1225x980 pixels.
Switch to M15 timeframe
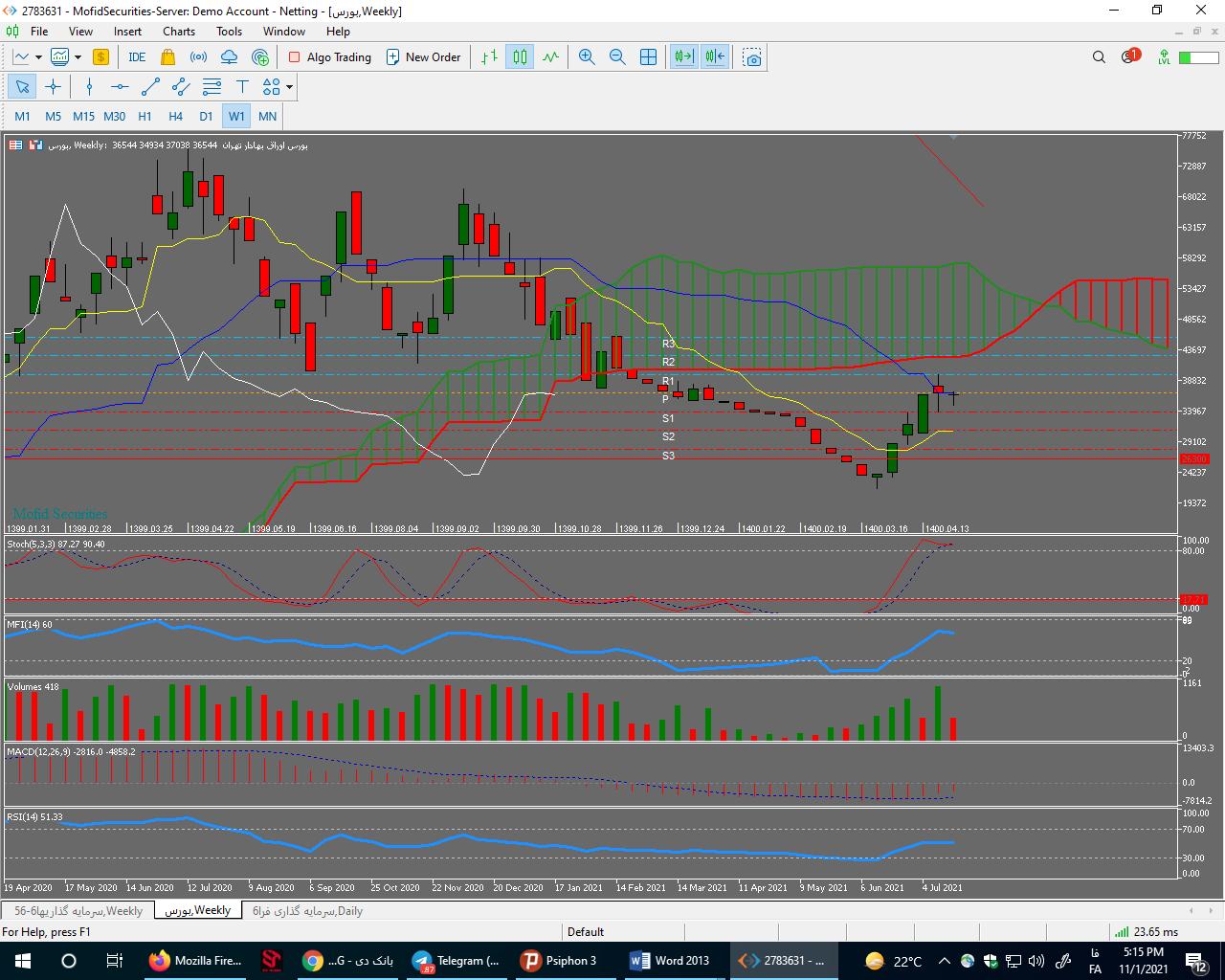[84, 116]
